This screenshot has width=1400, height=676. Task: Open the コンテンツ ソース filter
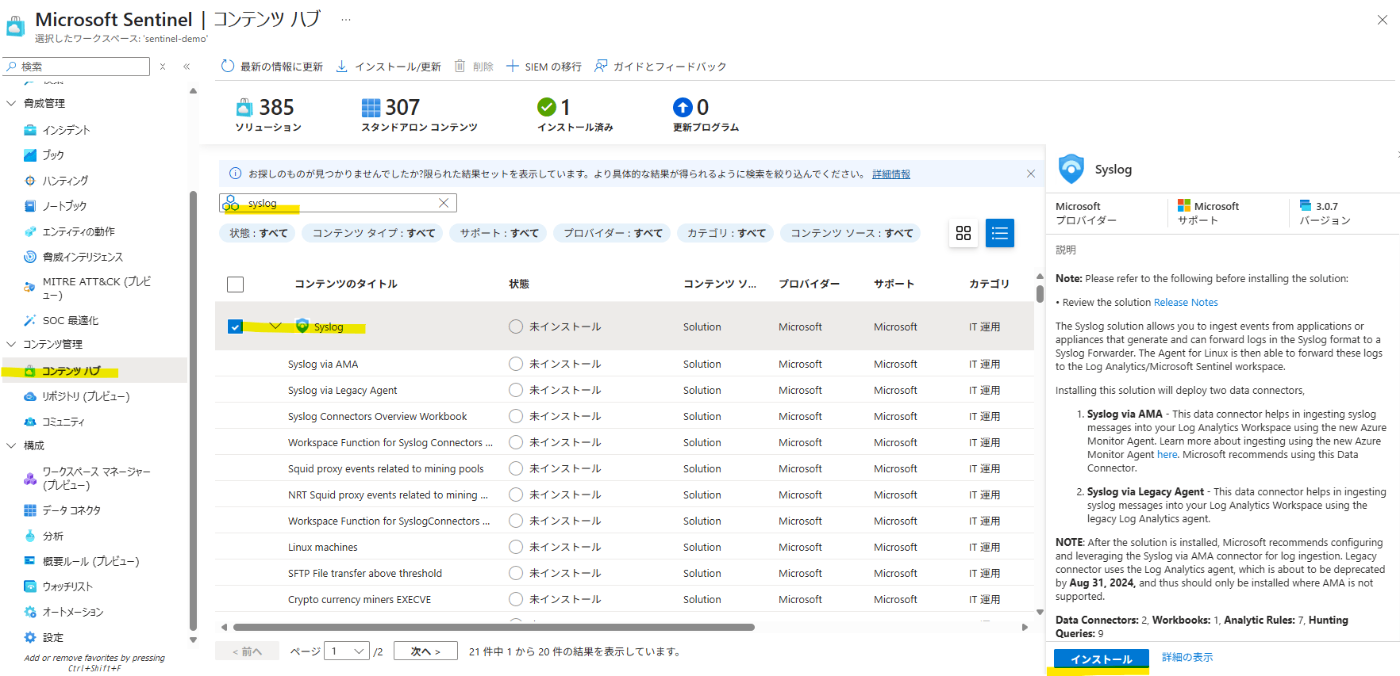click(852, 233)
